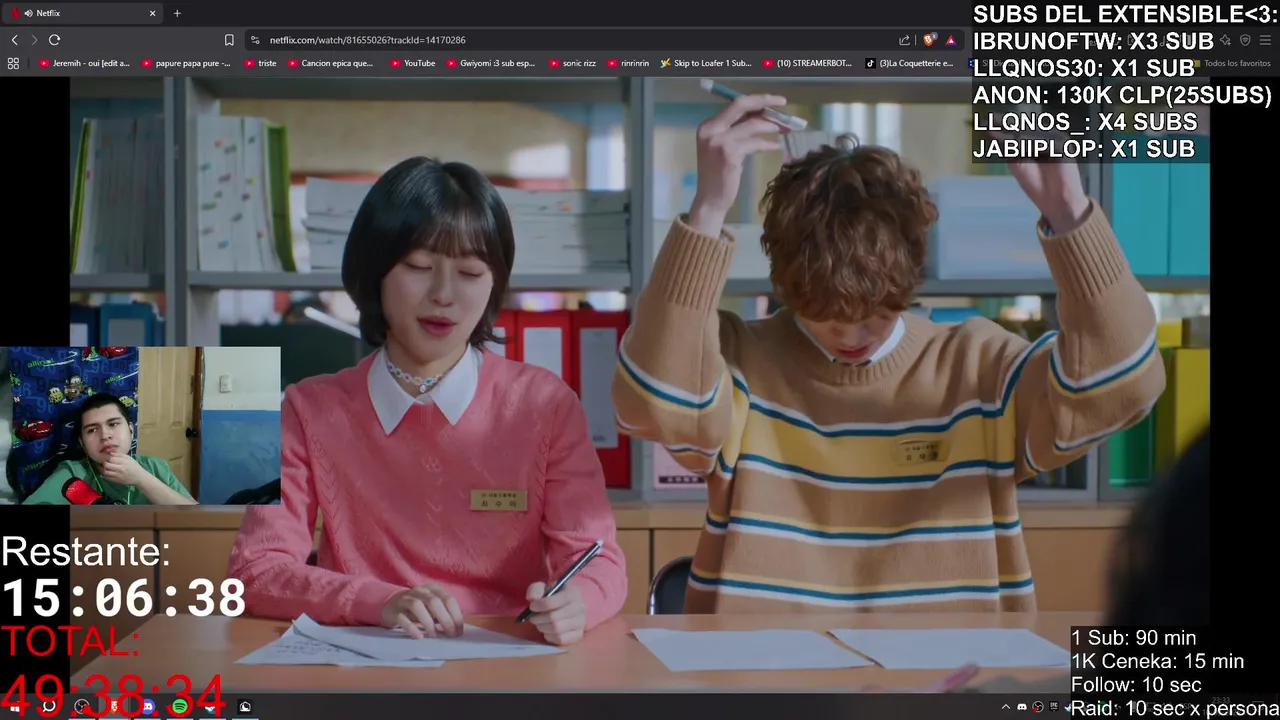Open Spotify from taskbar
1280x720 pixels.
pyautogui.click(x=180, y=707)
